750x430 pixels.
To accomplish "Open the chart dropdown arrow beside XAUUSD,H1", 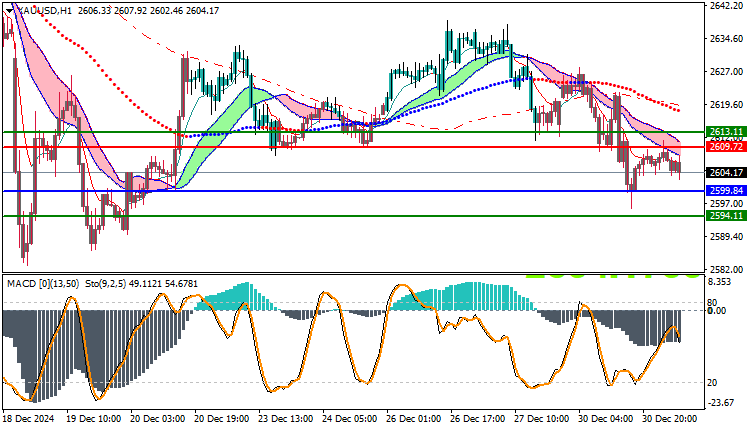I will coord(9,10).
